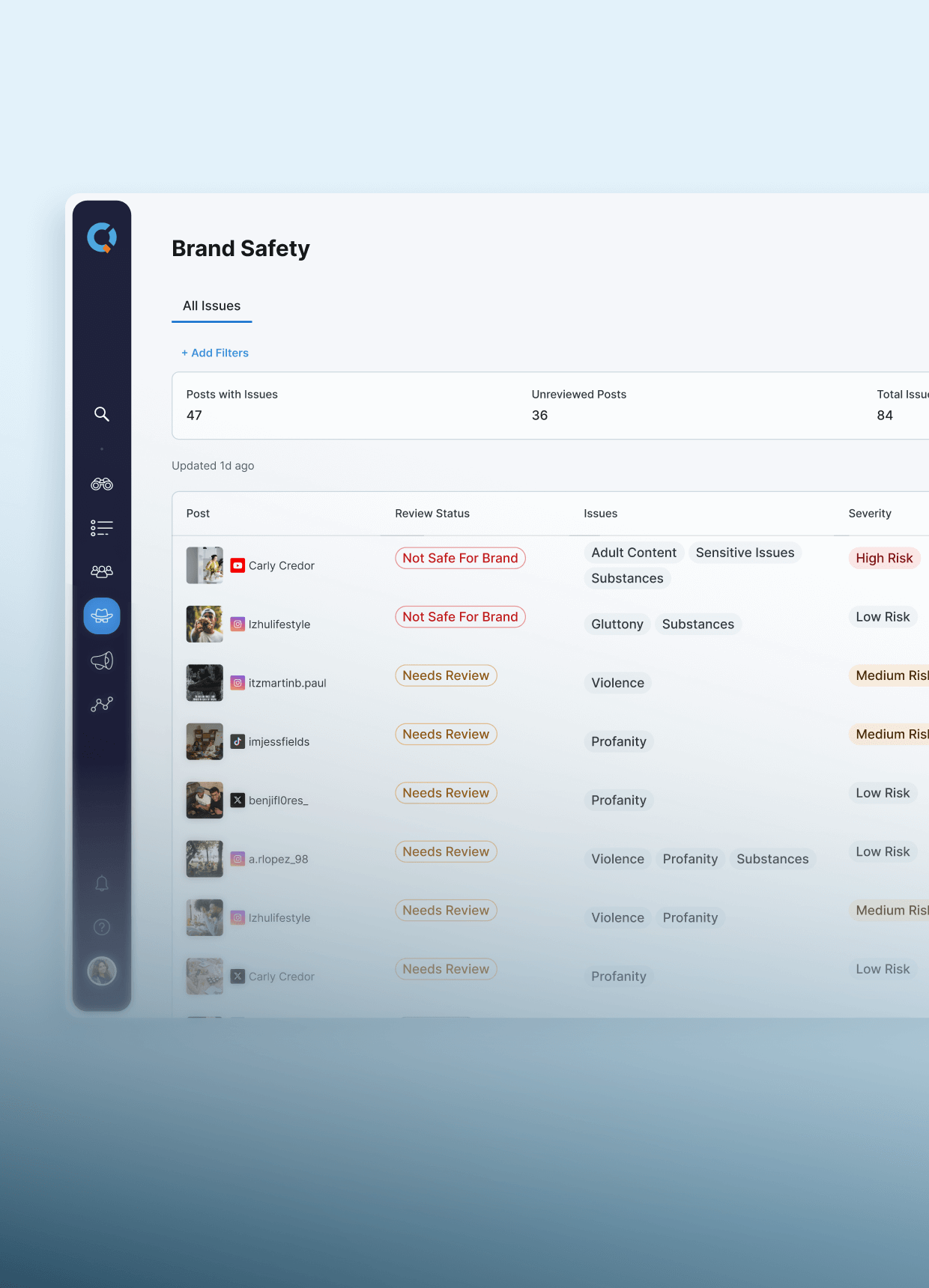929x1288 pixels.
Task: Click Not Safe For Brand status for Carly Credor
Action: pos(460,559)
